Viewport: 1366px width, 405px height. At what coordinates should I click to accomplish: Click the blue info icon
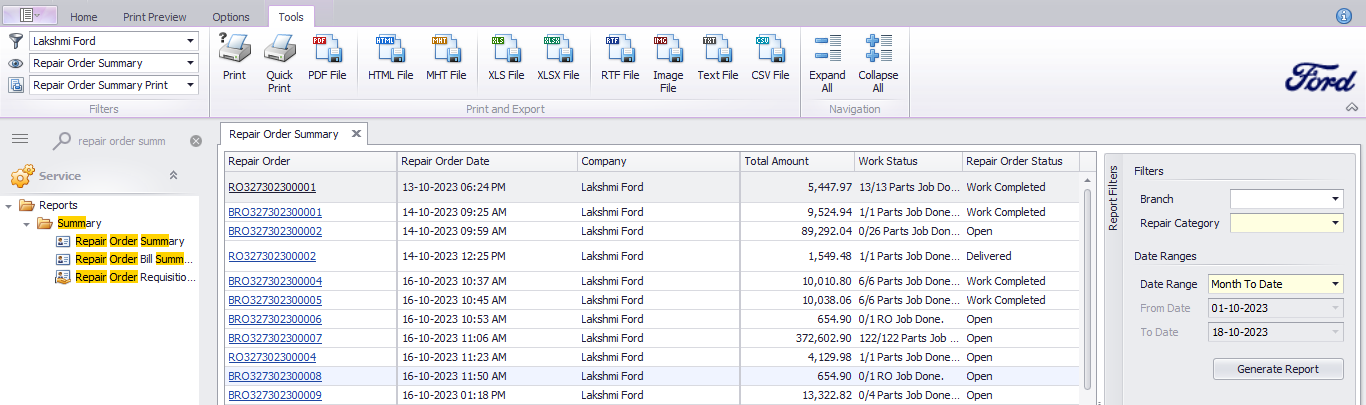[x=1344, y=15]
